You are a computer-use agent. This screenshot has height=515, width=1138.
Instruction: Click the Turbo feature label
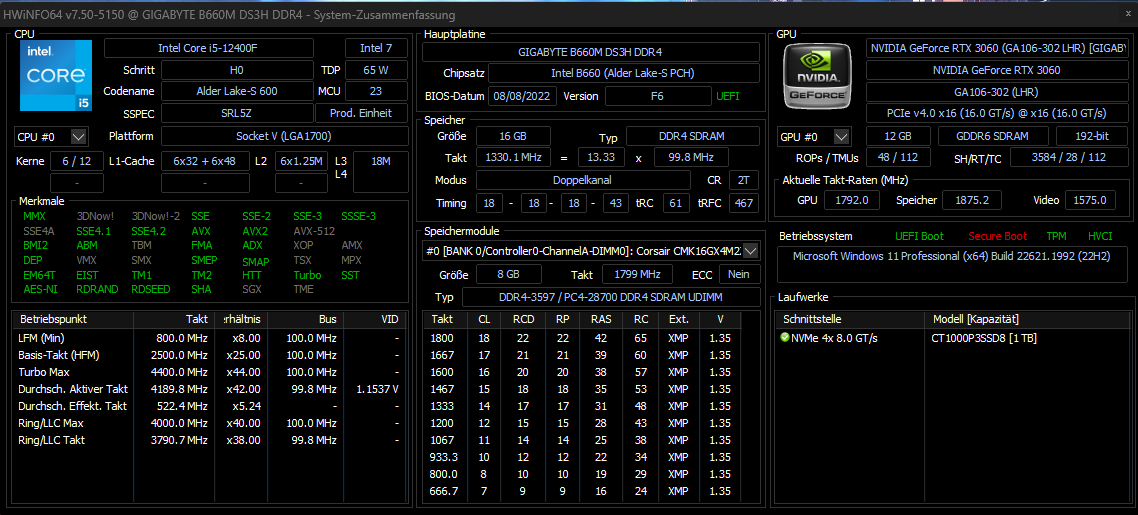[x=307, y=275]
